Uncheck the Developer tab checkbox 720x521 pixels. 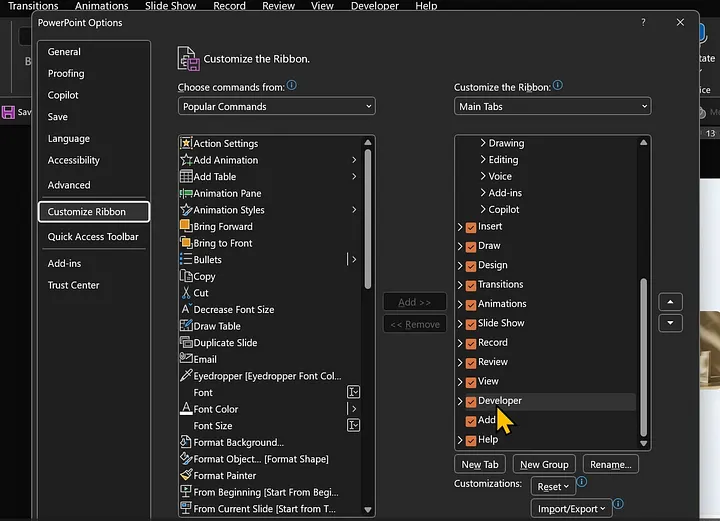coord(471,401)
